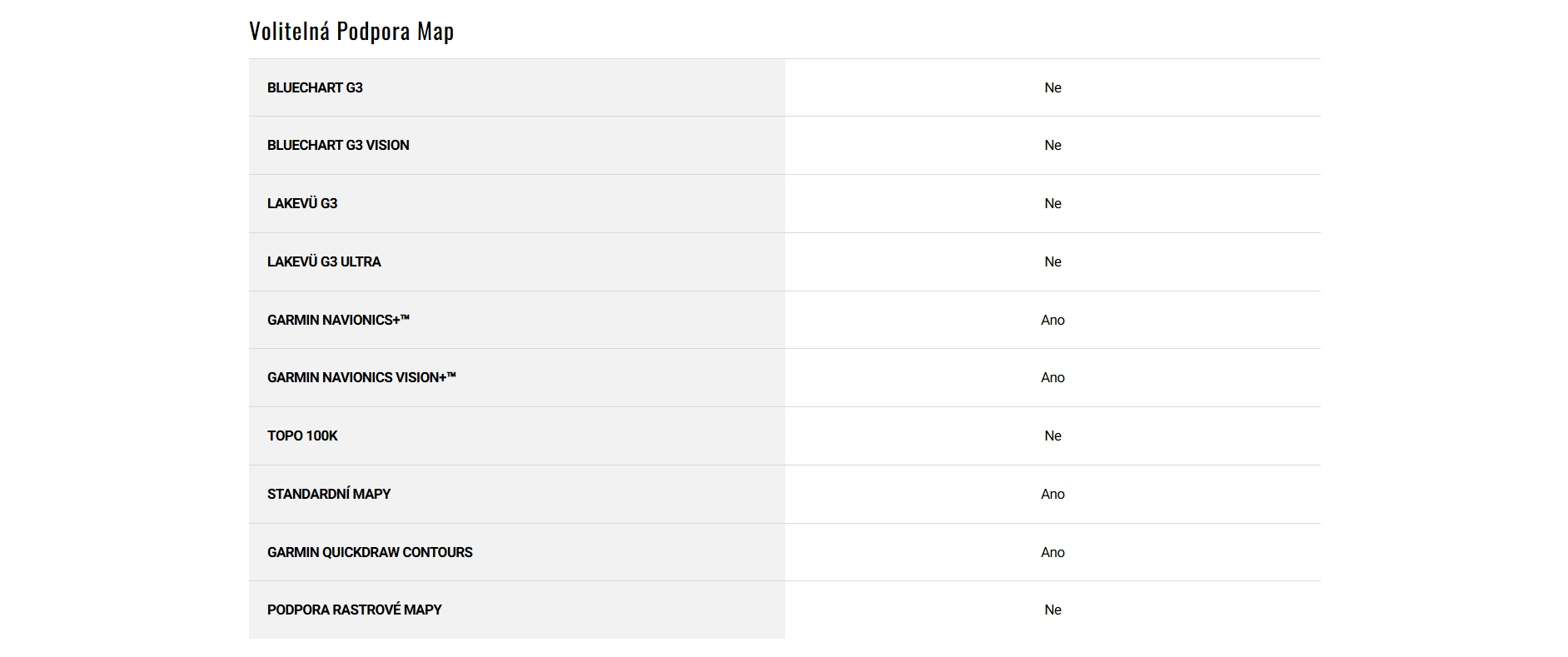The width and height of the screenshot is (1568, 657).
Task: Select the GARMIN QUICKDRAW CONTOURS label
Action: point(370,552)
